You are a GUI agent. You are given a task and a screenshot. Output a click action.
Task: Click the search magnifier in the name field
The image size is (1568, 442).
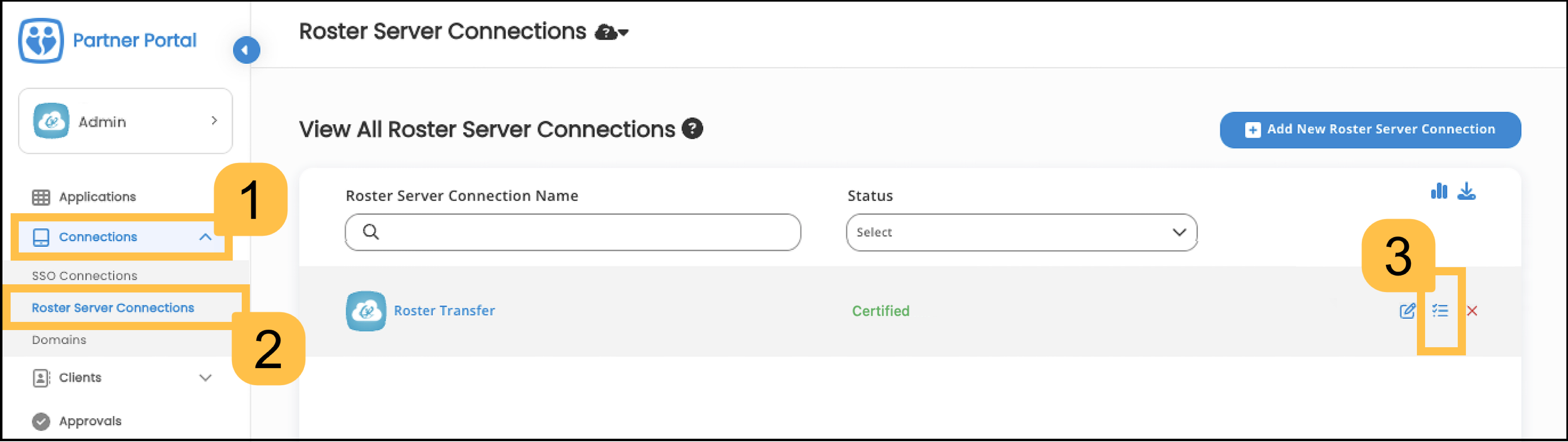[370, 232]
